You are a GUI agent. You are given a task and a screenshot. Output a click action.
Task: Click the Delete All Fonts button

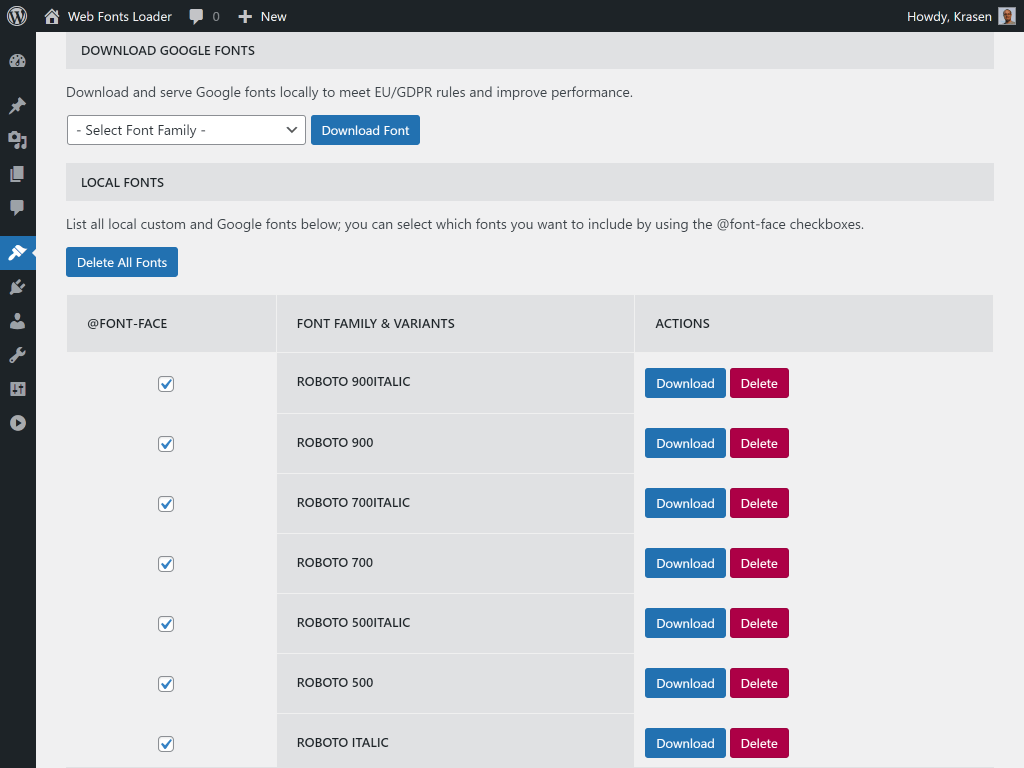point(122,262)
